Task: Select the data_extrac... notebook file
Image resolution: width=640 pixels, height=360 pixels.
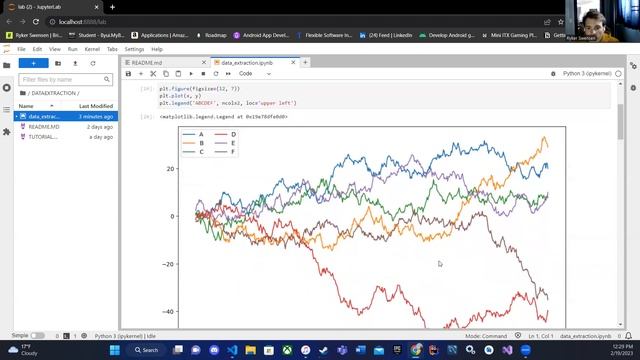Action: tap(66, 117)
